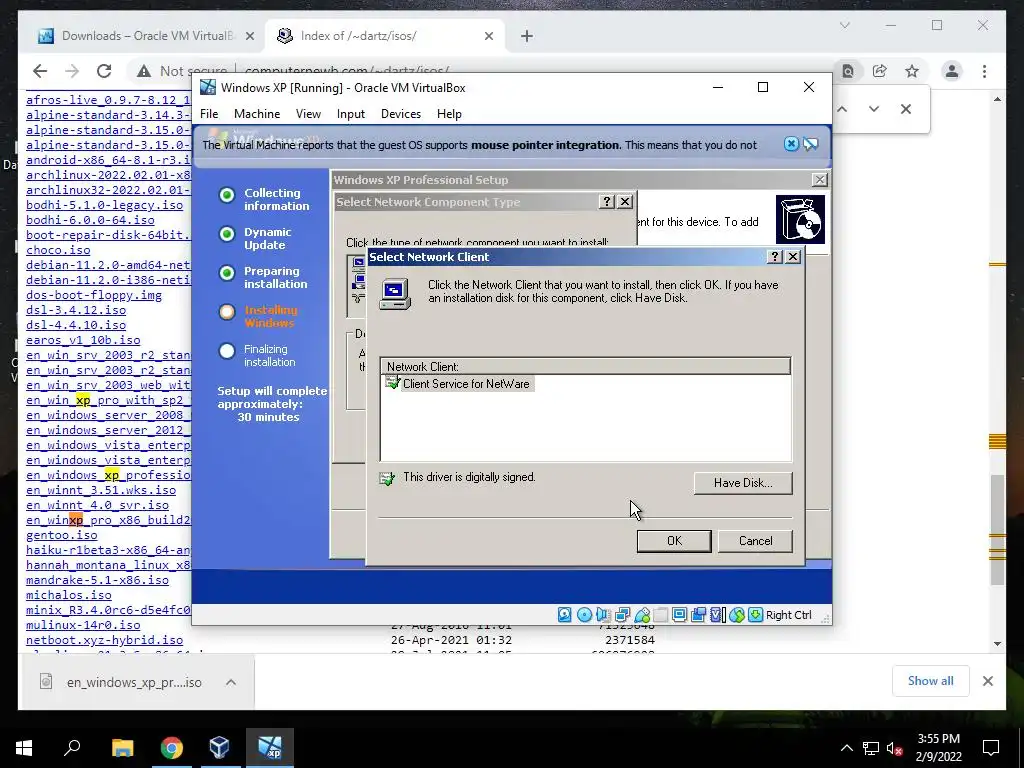
Task: Open Chrome tab search chevron
Action: tap(844, 25)
